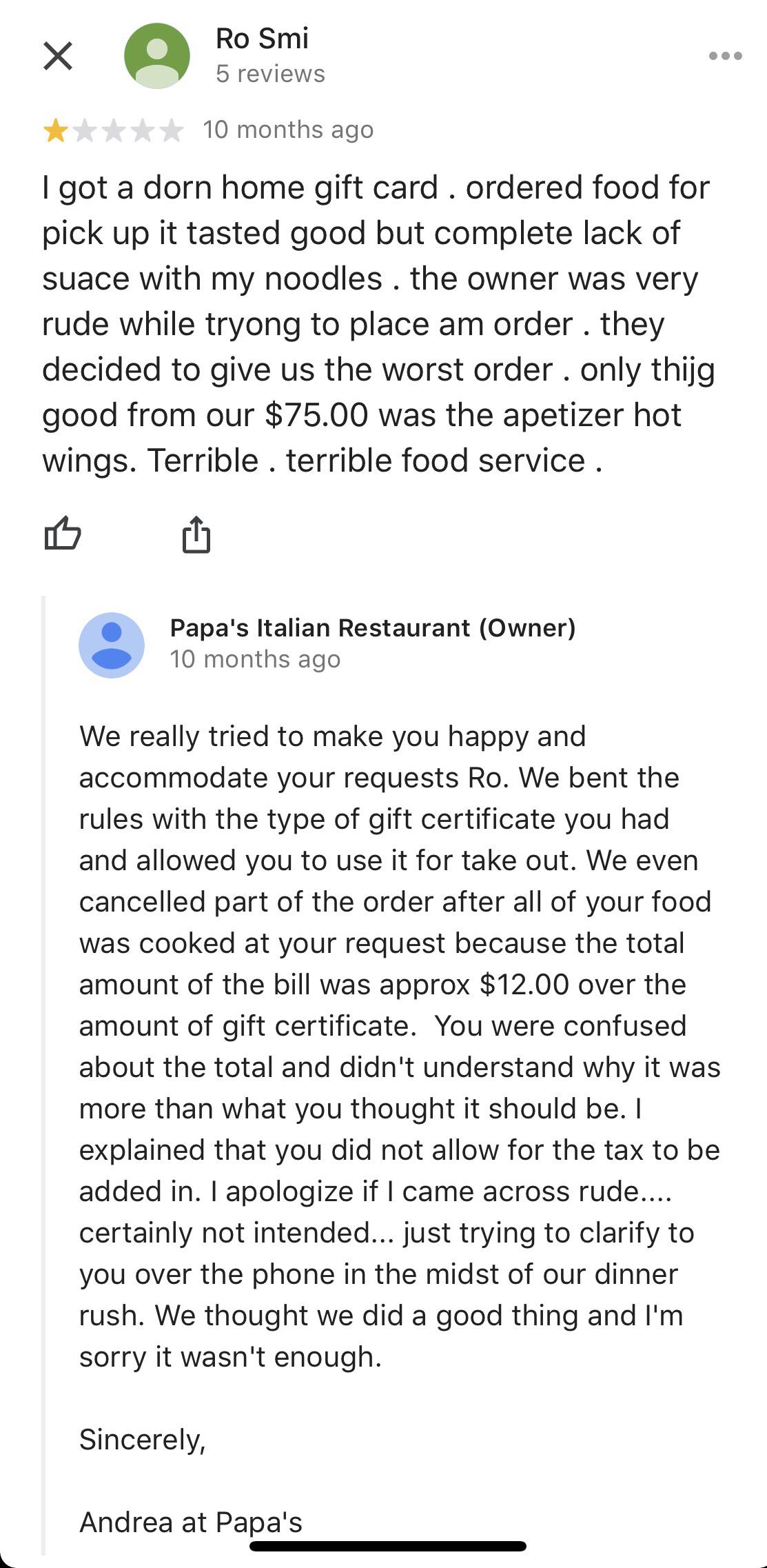This screenshot has width=767, height=1568.
Task: Tap the "$12.00" amount in owner's reply
Action: (x=524, y=984)
